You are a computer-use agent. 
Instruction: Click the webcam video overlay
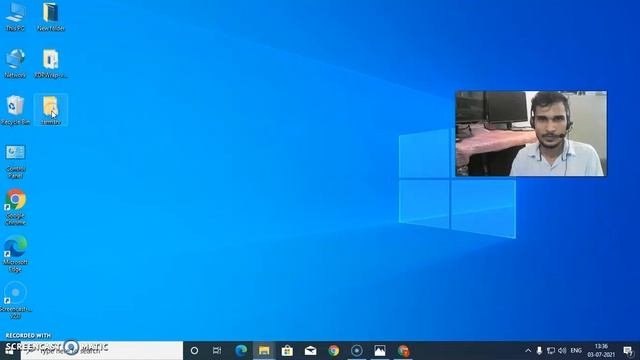click(531, 133)
